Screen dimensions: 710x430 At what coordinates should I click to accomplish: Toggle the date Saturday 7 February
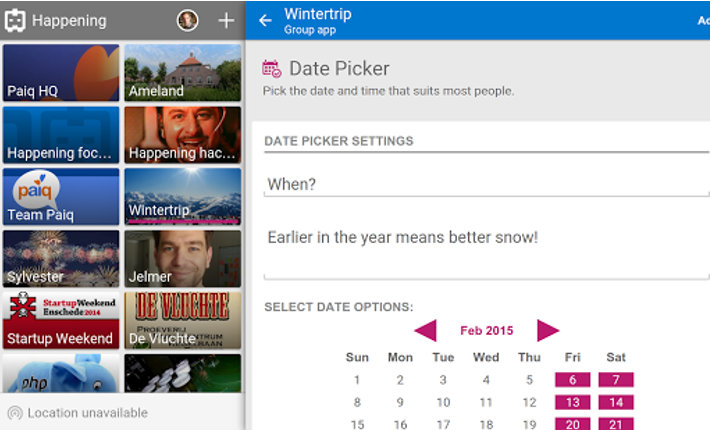click(x=616, y=380)
